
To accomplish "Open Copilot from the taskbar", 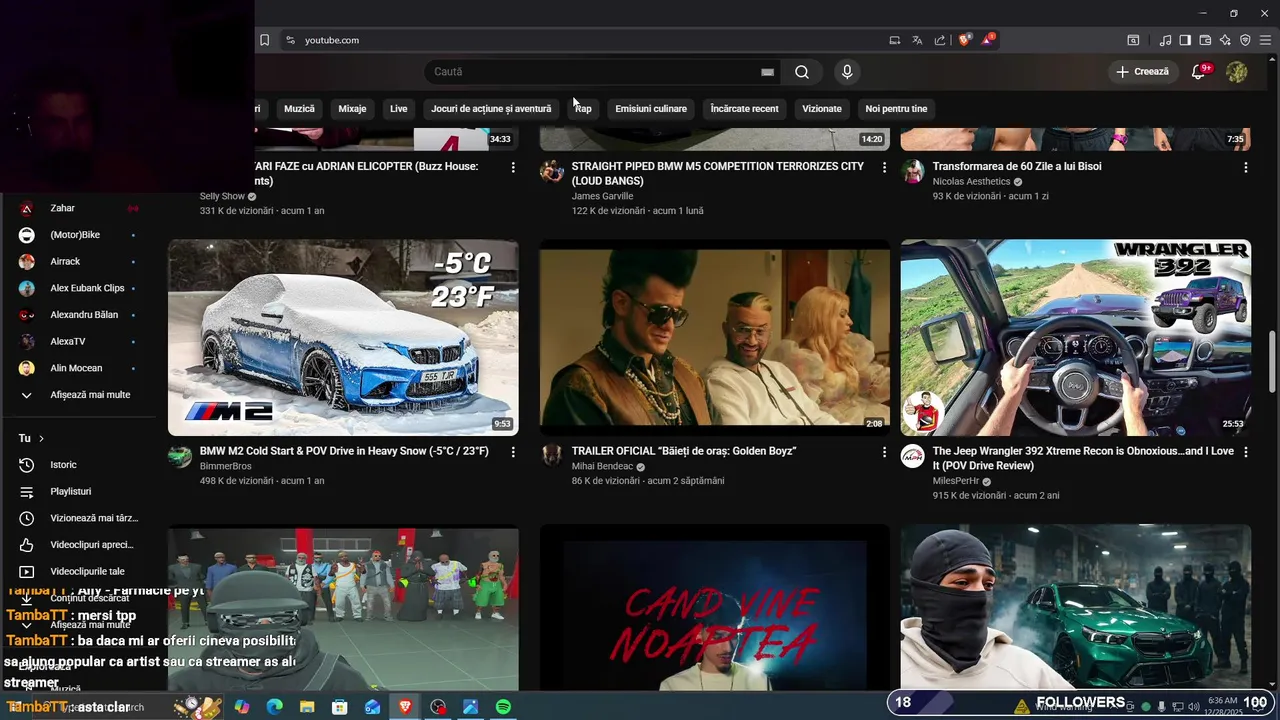I will tap(242, 707).
